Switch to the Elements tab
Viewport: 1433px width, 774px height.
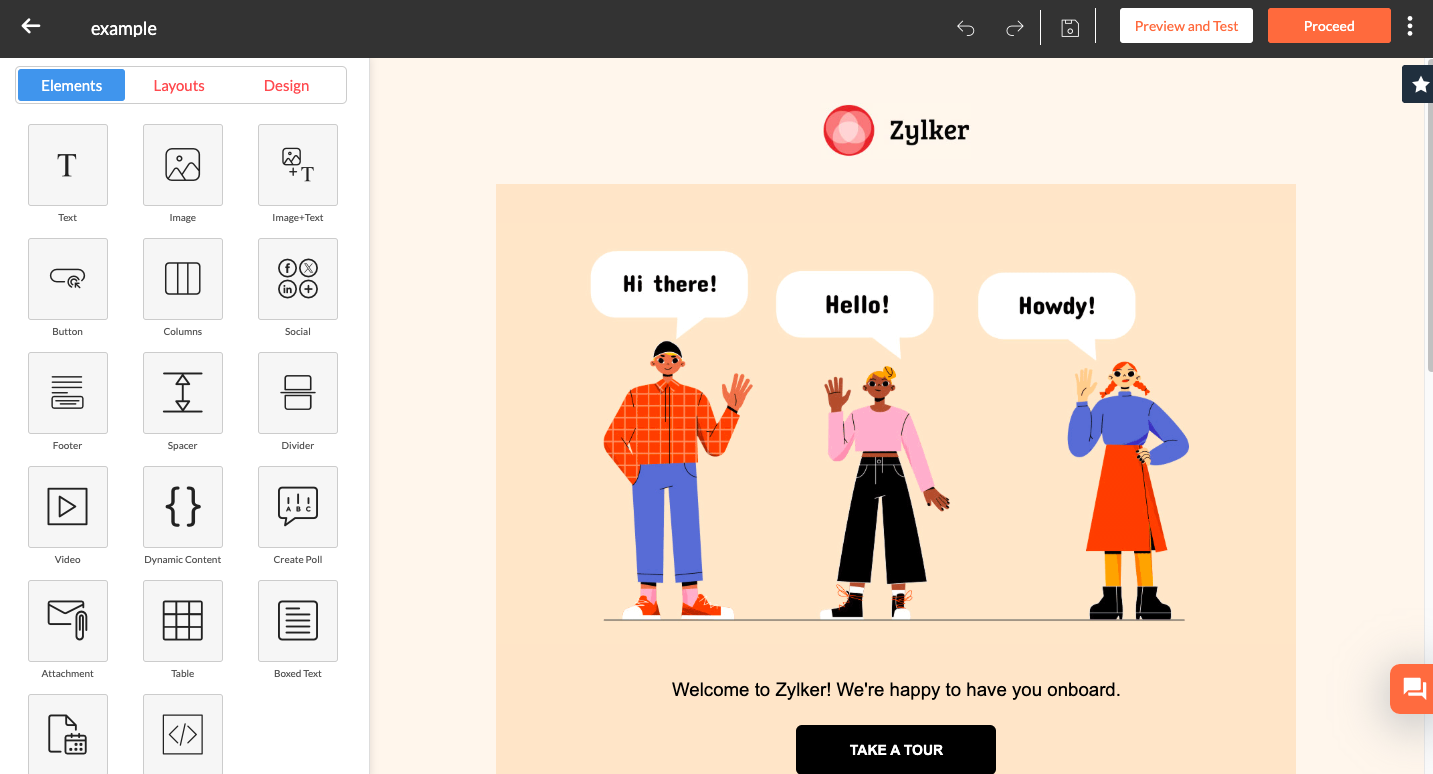click(71, 85)
